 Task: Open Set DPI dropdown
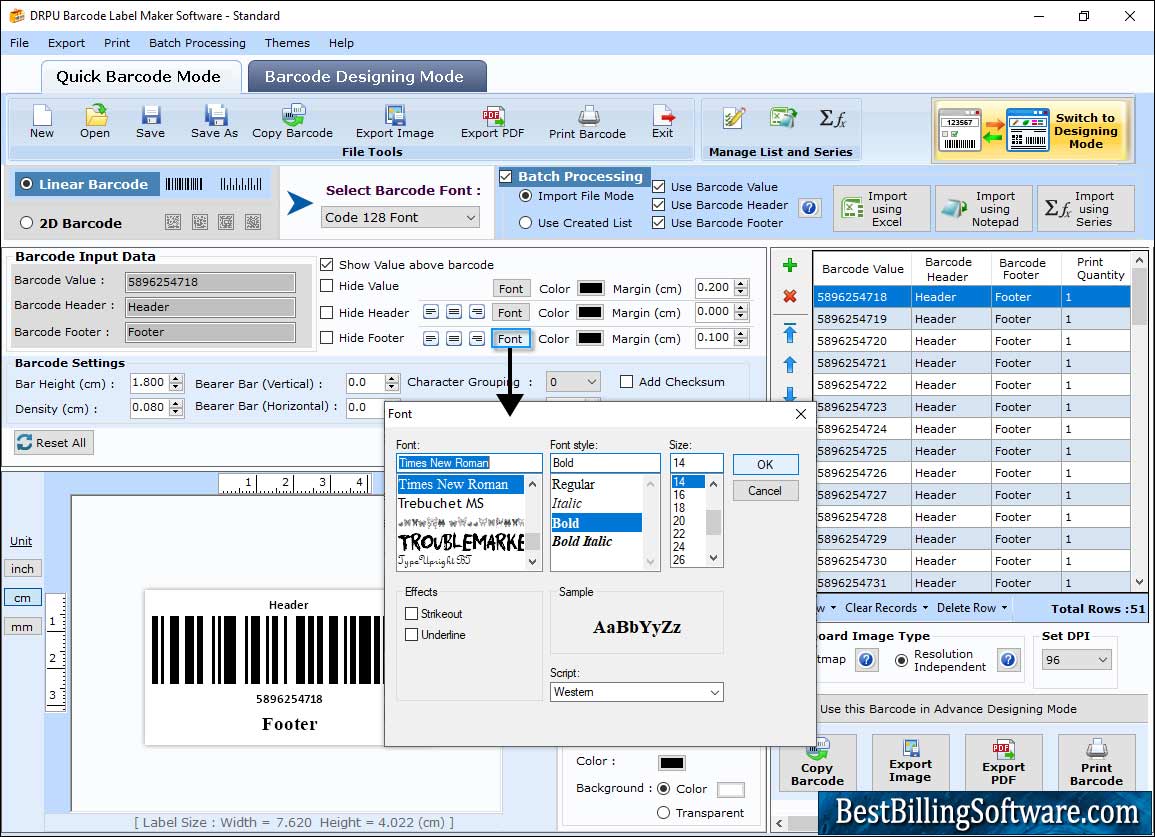click(x=1076, y=659)
